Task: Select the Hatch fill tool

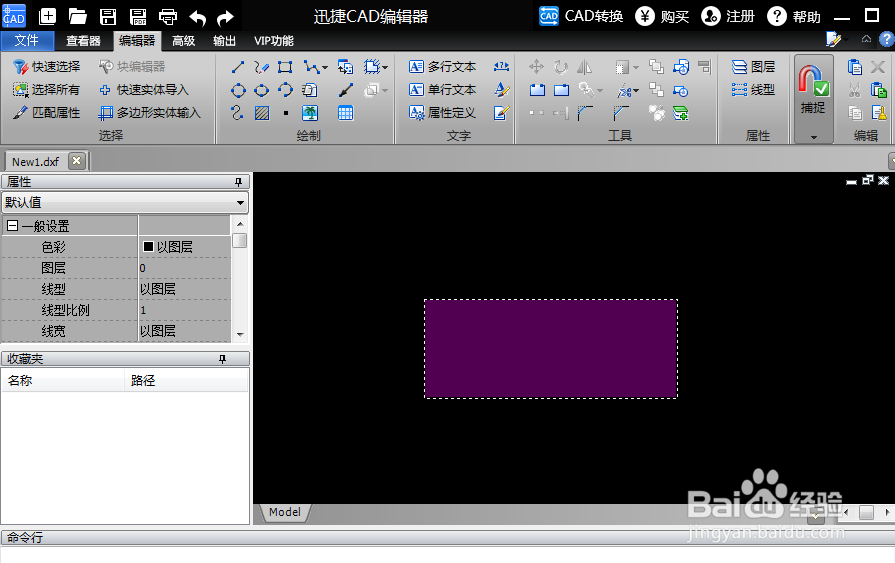Action: 262,113
